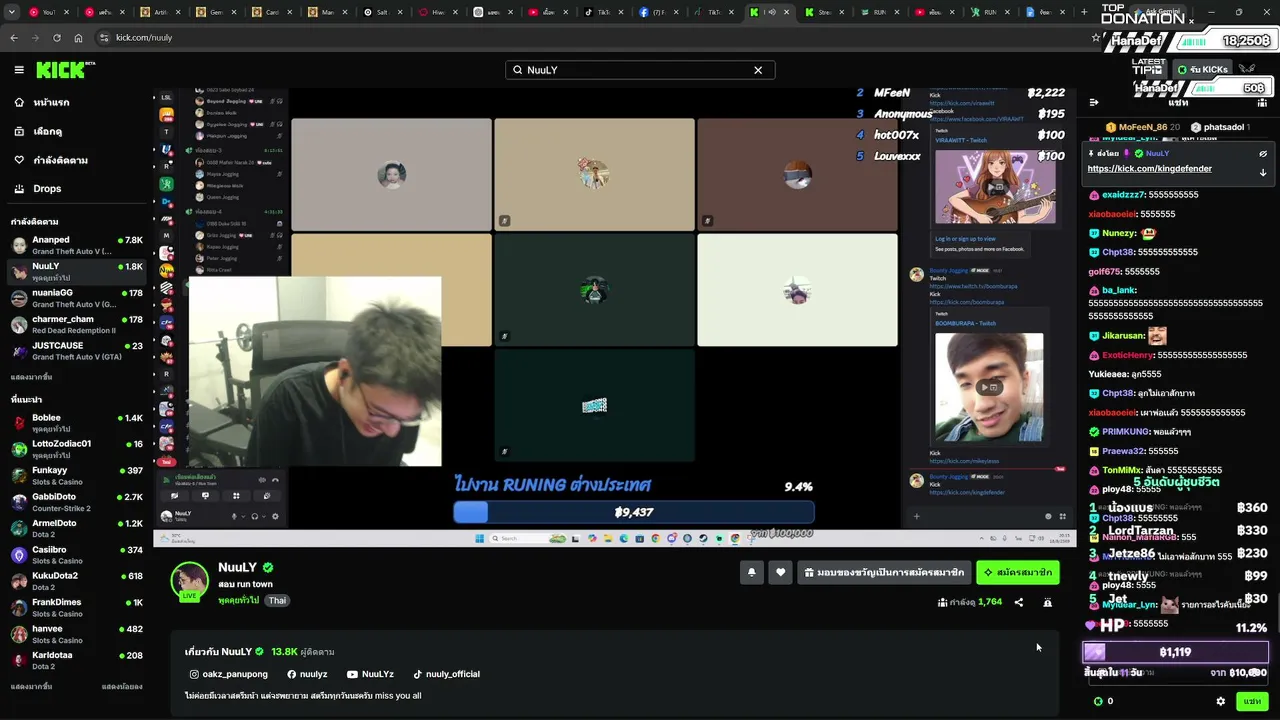
Task: Follow NuuLY with the heart button
Action: (x=781, y=573)
